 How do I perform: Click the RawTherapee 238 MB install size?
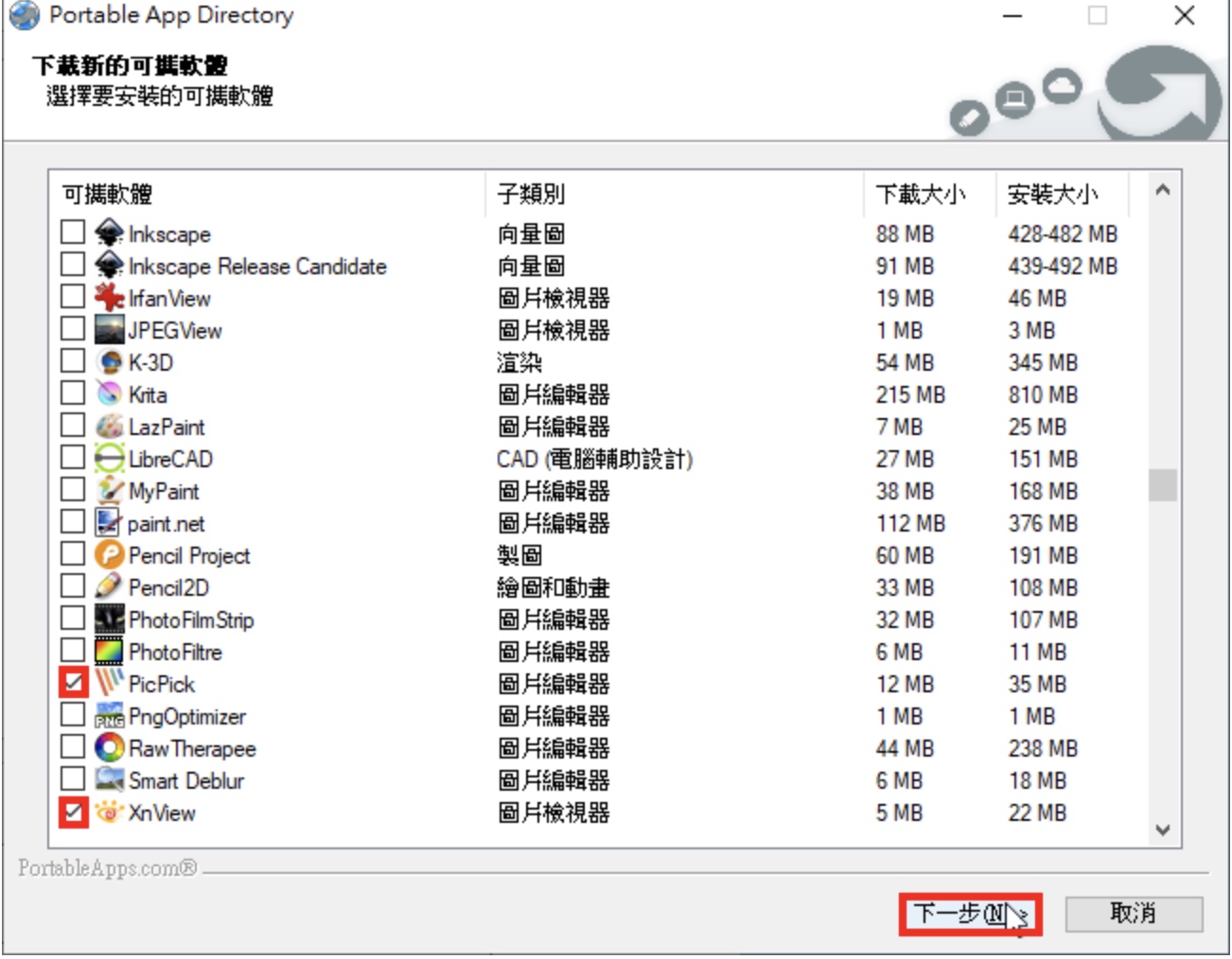pos(1043,748)
